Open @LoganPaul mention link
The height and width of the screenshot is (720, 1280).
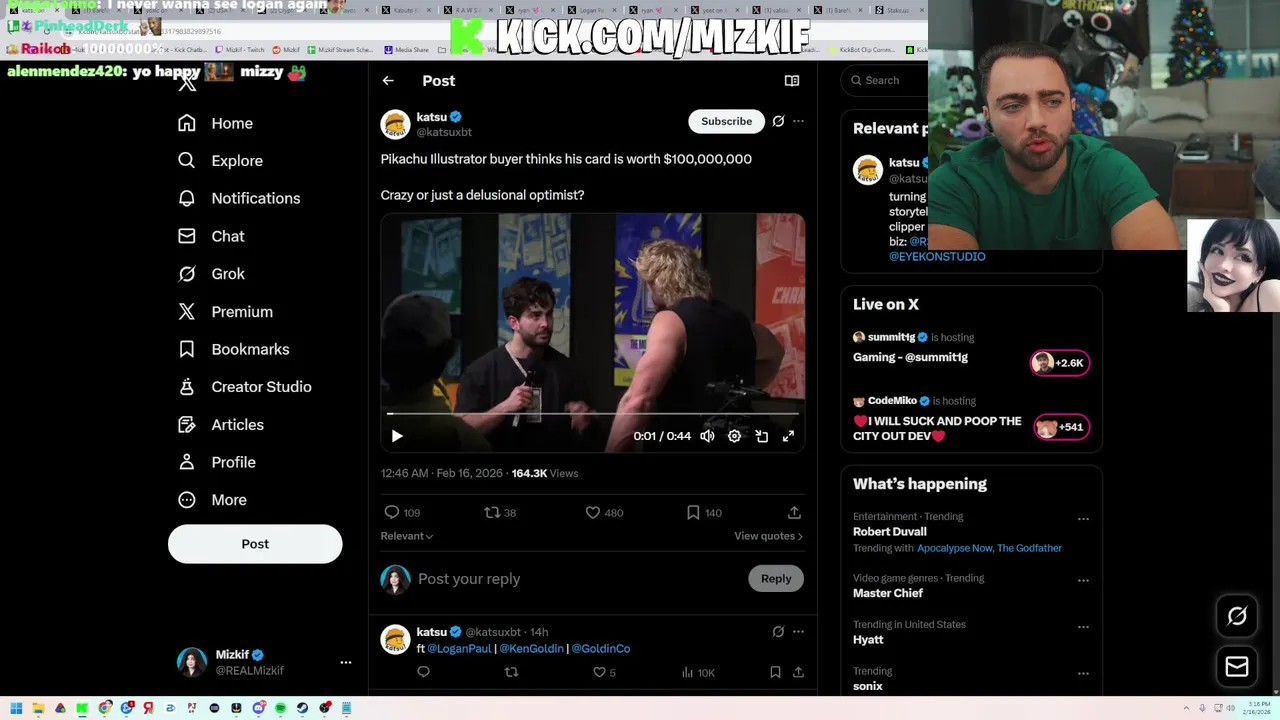coord(459,649)
